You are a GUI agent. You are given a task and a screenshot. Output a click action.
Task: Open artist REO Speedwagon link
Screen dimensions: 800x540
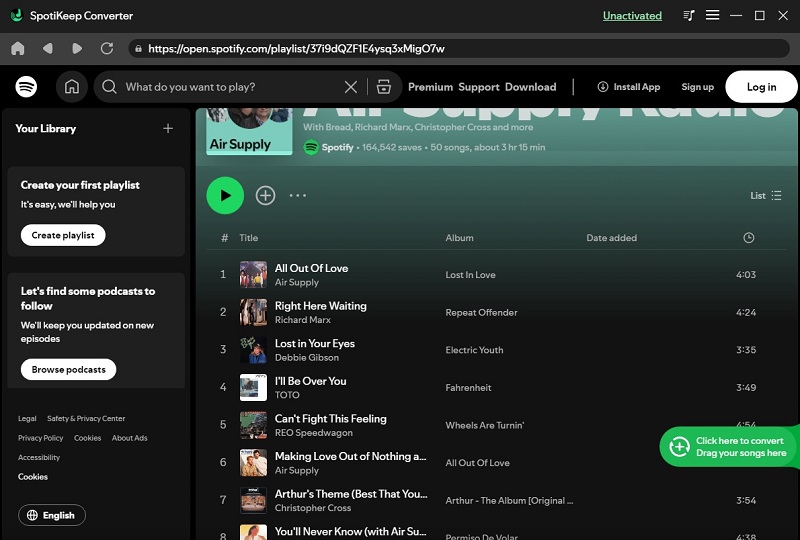click(x=314, y=433)
